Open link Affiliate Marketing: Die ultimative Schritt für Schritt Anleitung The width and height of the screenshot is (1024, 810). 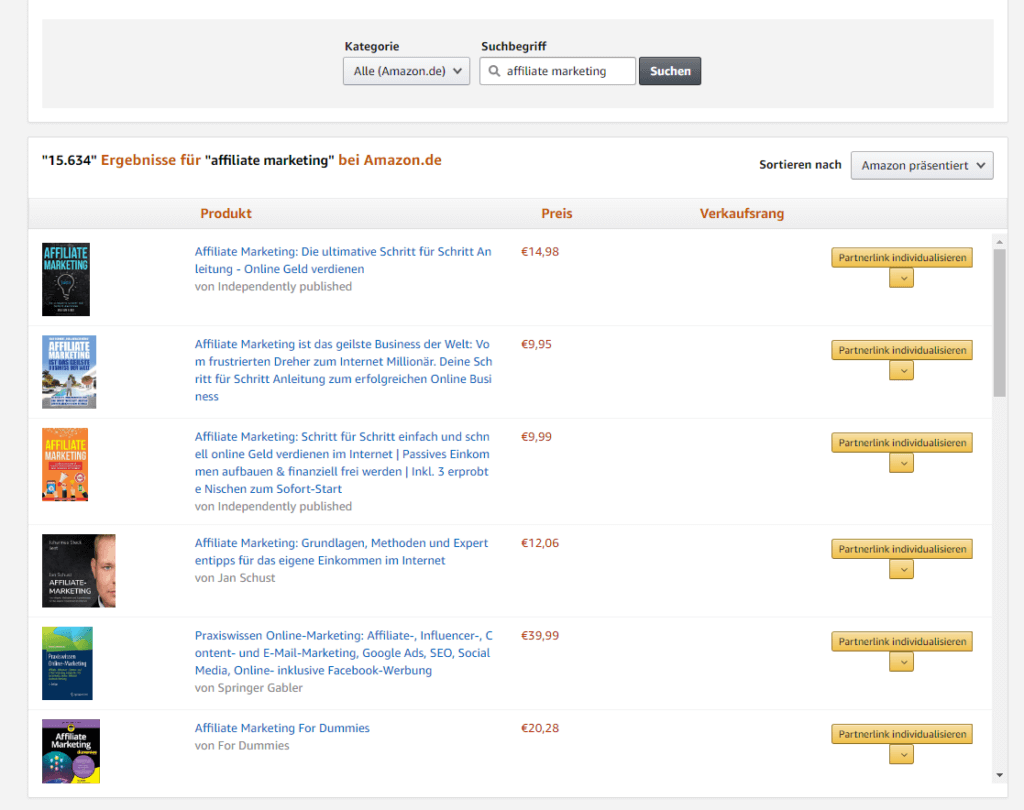click(x=343, y=260)
